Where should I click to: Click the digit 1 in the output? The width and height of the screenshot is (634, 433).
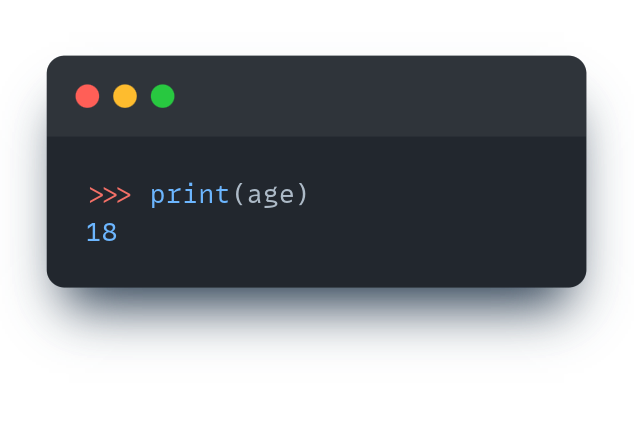(94, 233)
